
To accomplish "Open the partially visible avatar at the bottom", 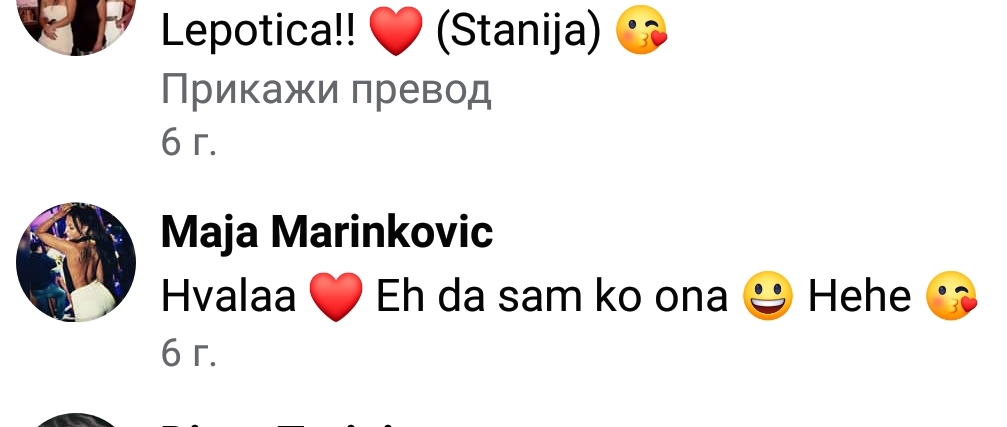I will pyautogui.click(x=76, y=421).
